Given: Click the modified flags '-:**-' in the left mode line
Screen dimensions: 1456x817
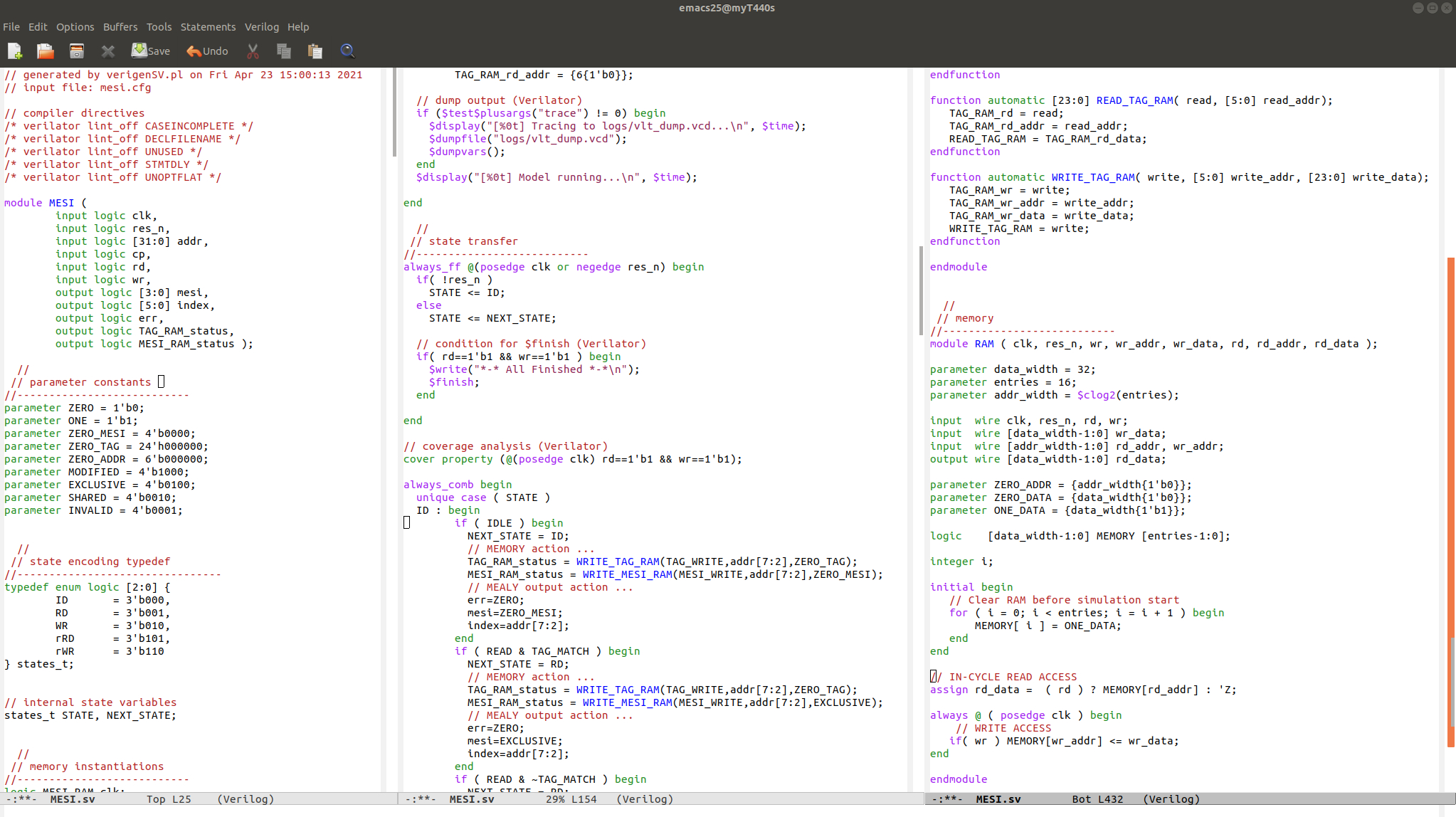Looking at the screenshot, I should click(21, 799).
